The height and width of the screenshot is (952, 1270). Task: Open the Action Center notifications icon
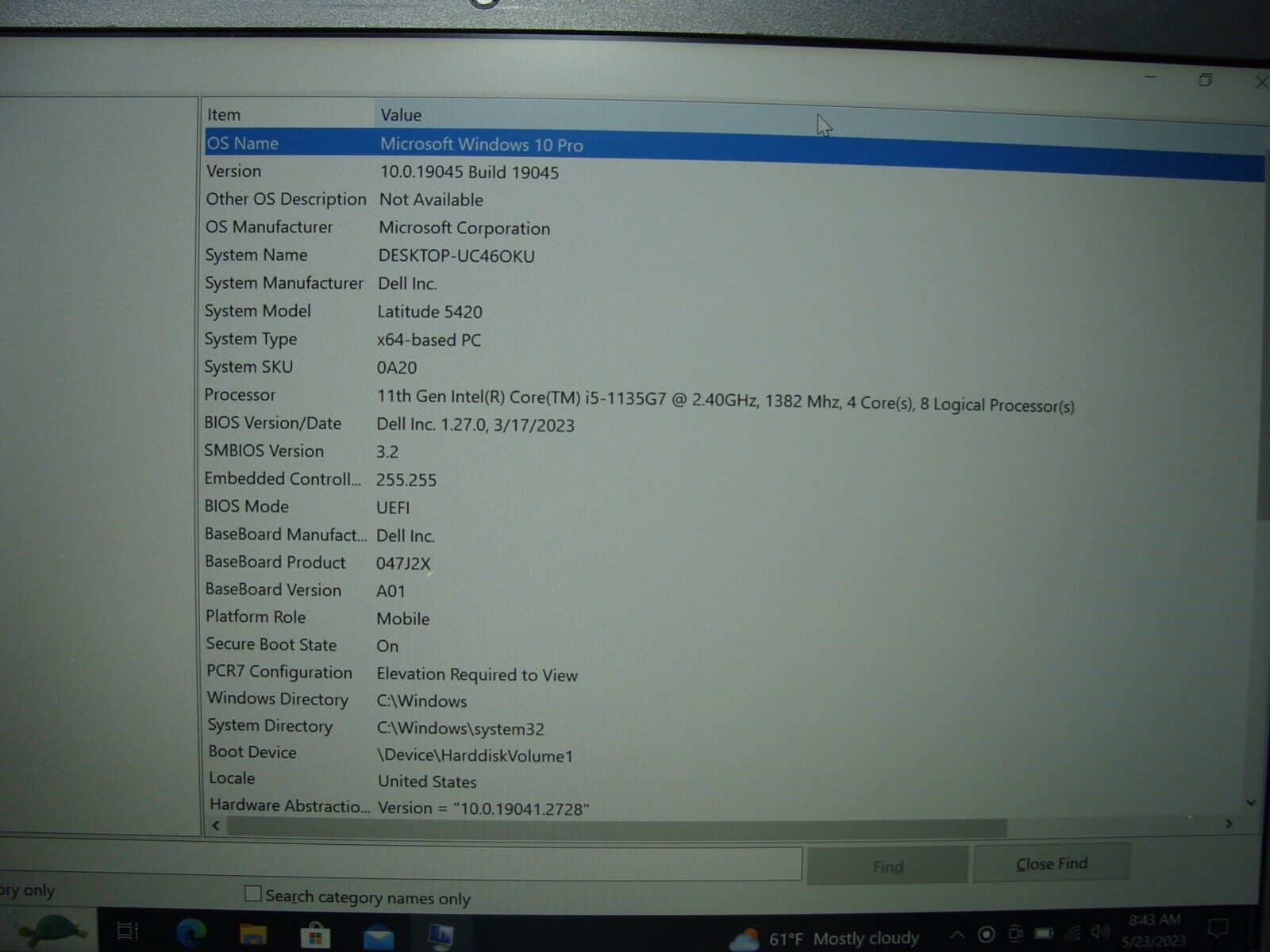1218,927
